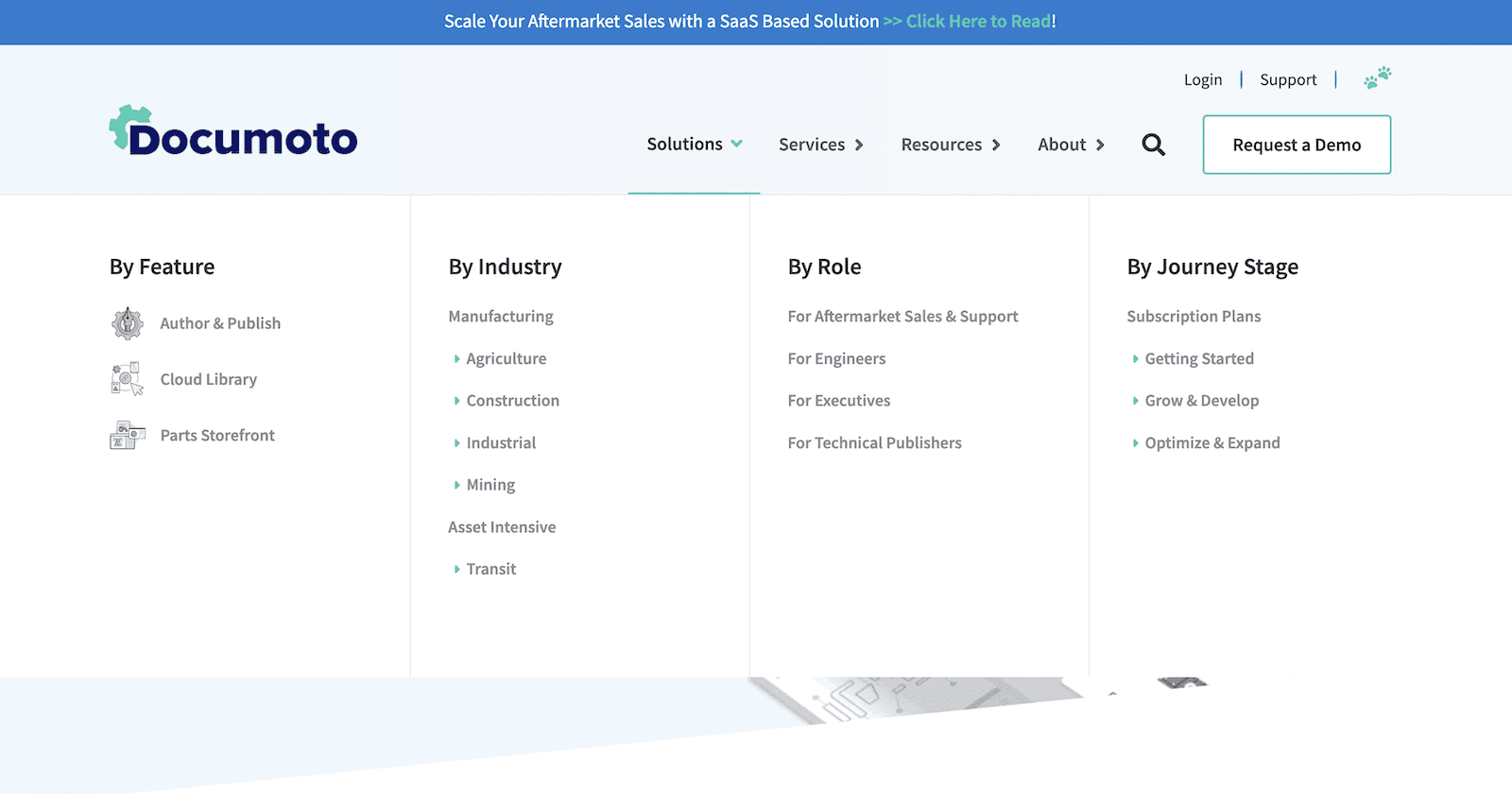Open the Support link
Screen dimensions: 1512x794
pyautogui.click(x=1288, y=79)
